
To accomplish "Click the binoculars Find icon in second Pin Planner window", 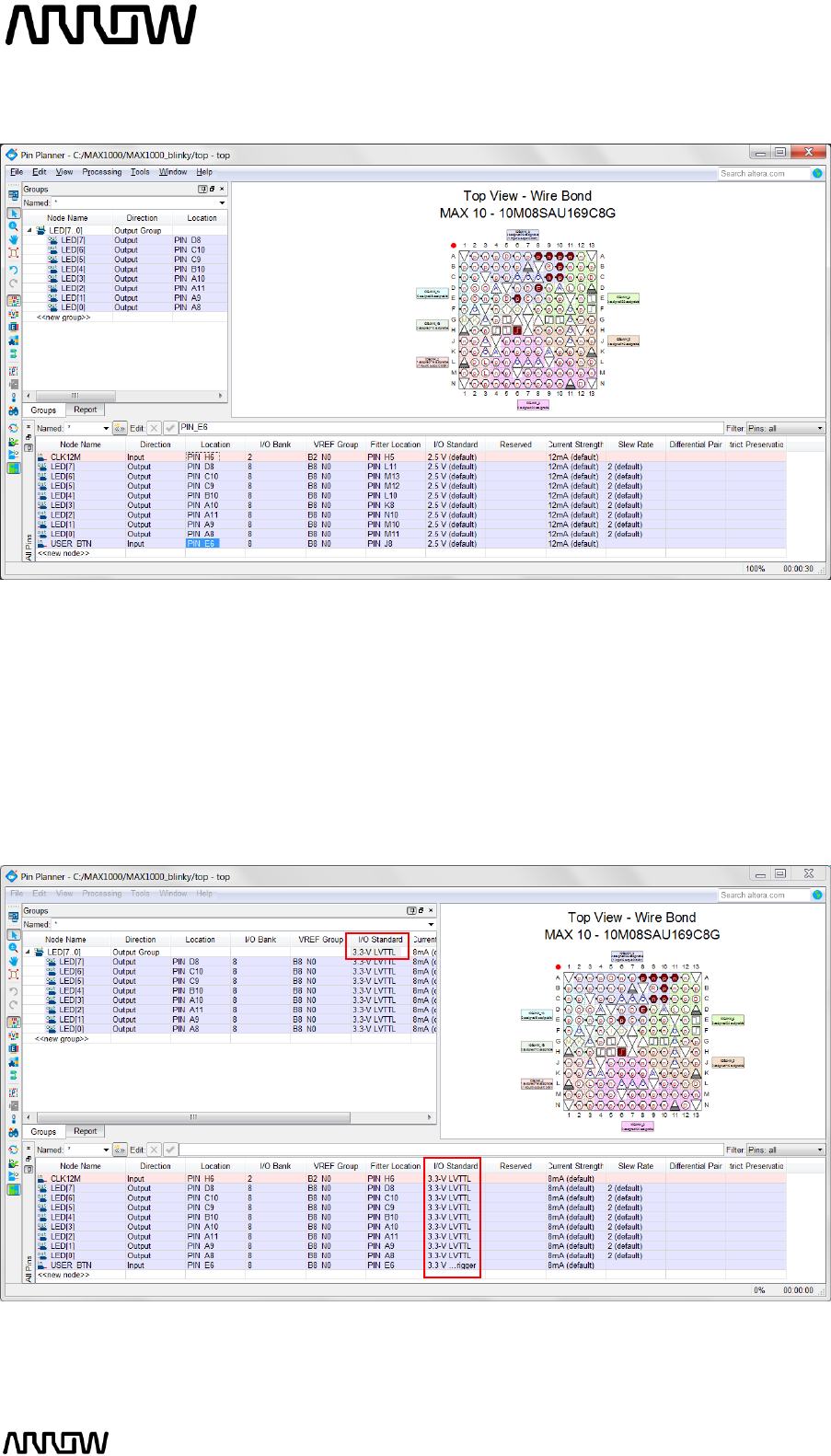I will (x=13, y=1132).
